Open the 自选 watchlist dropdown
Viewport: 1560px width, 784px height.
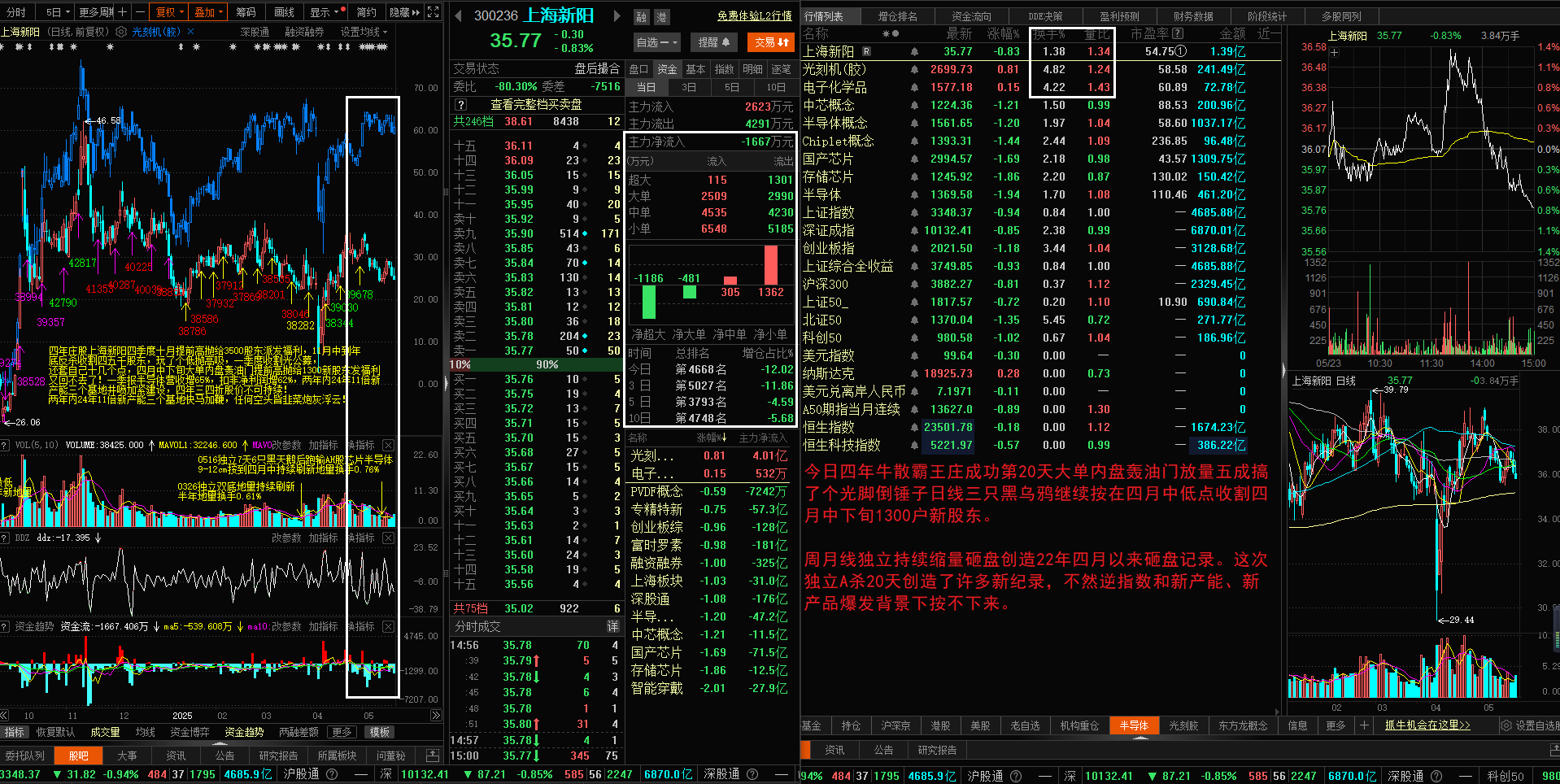click(x=656, y=42)
